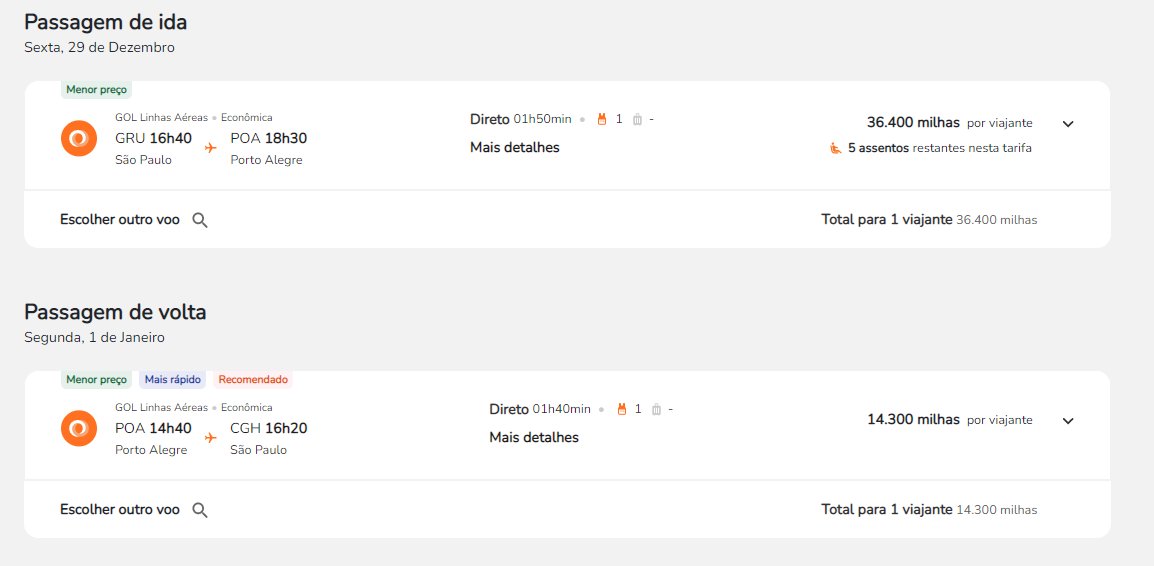Click the Menor preço tag on outbound flight

[x=96, y=90]
